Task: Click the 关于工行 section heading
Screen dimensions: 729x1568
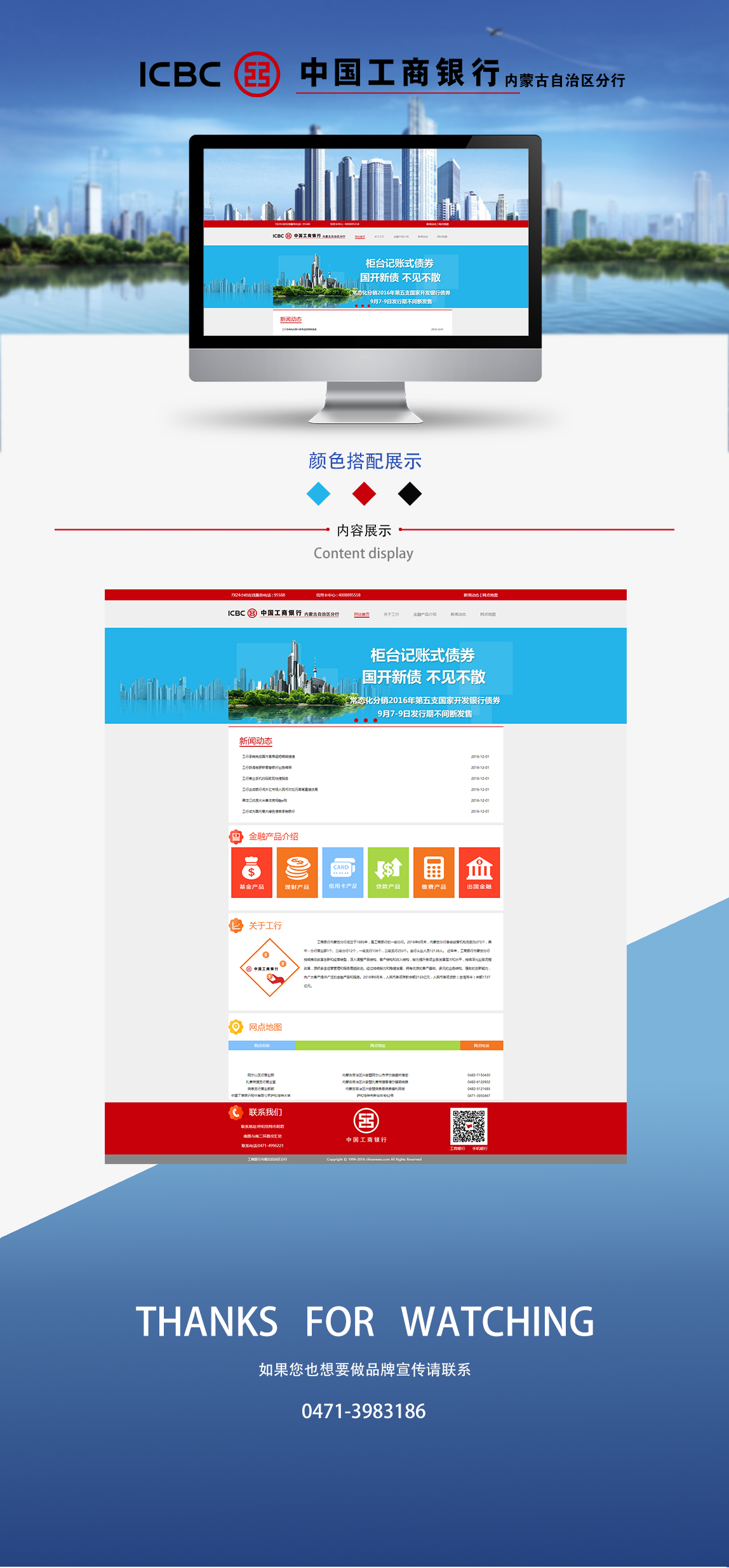Action: pos(265,925)
